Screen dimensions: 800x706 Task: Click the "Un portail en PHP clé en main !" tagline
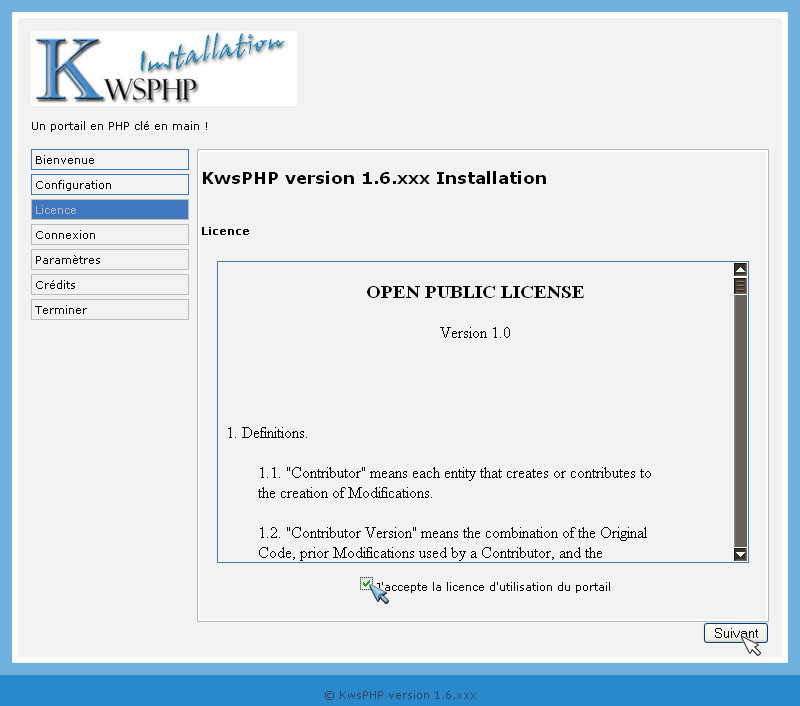pos(120,126)
